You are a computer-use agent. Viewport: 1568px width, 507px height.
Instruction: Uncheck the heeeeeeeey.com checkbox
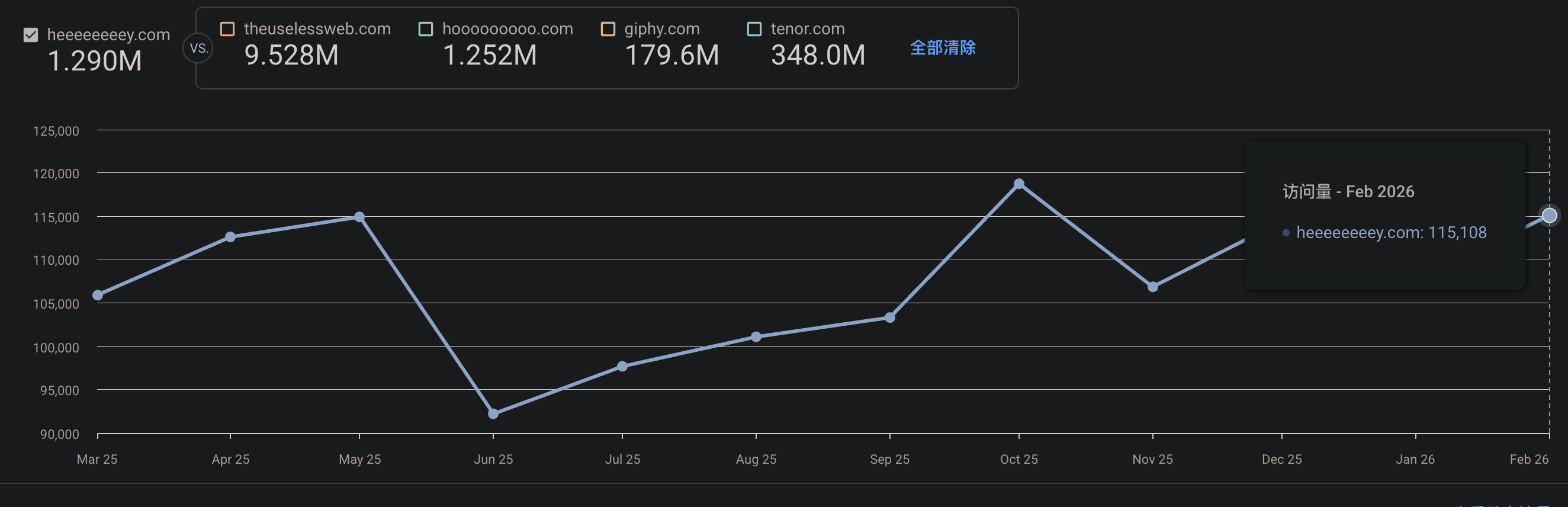tap(30, 36)
